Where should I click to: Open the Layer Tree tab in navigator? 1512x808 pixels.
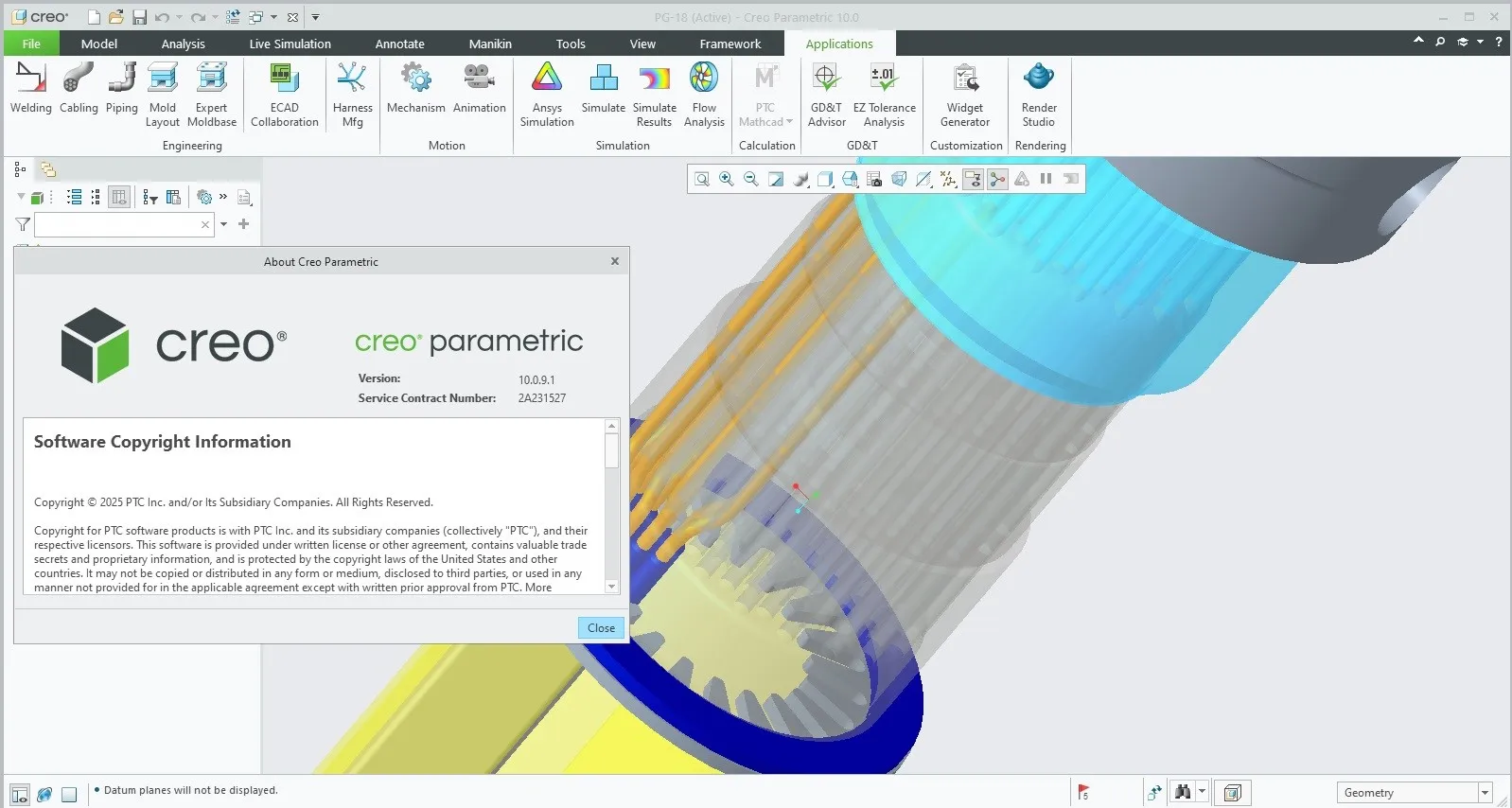tap(48, 169)
